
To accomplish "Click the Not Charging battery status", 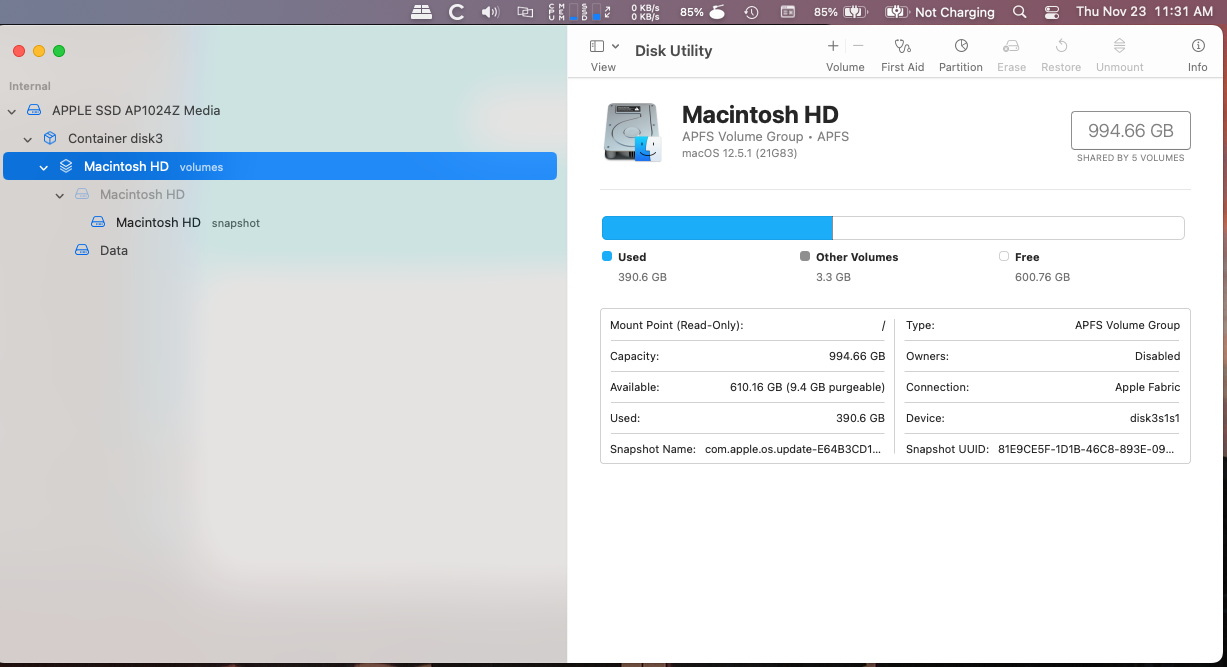I will tap(940, 12).
